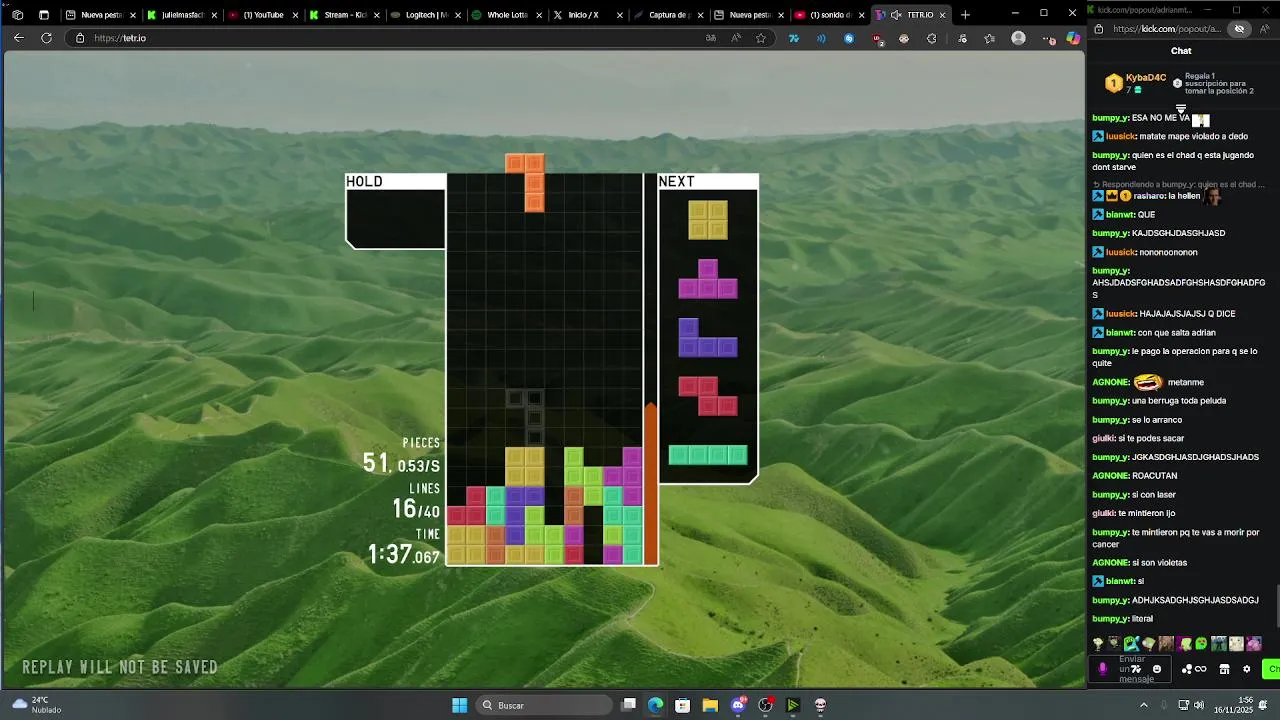Click the first emote in quick emote row
This screenshot has height=720, width=1280.
1097,644
